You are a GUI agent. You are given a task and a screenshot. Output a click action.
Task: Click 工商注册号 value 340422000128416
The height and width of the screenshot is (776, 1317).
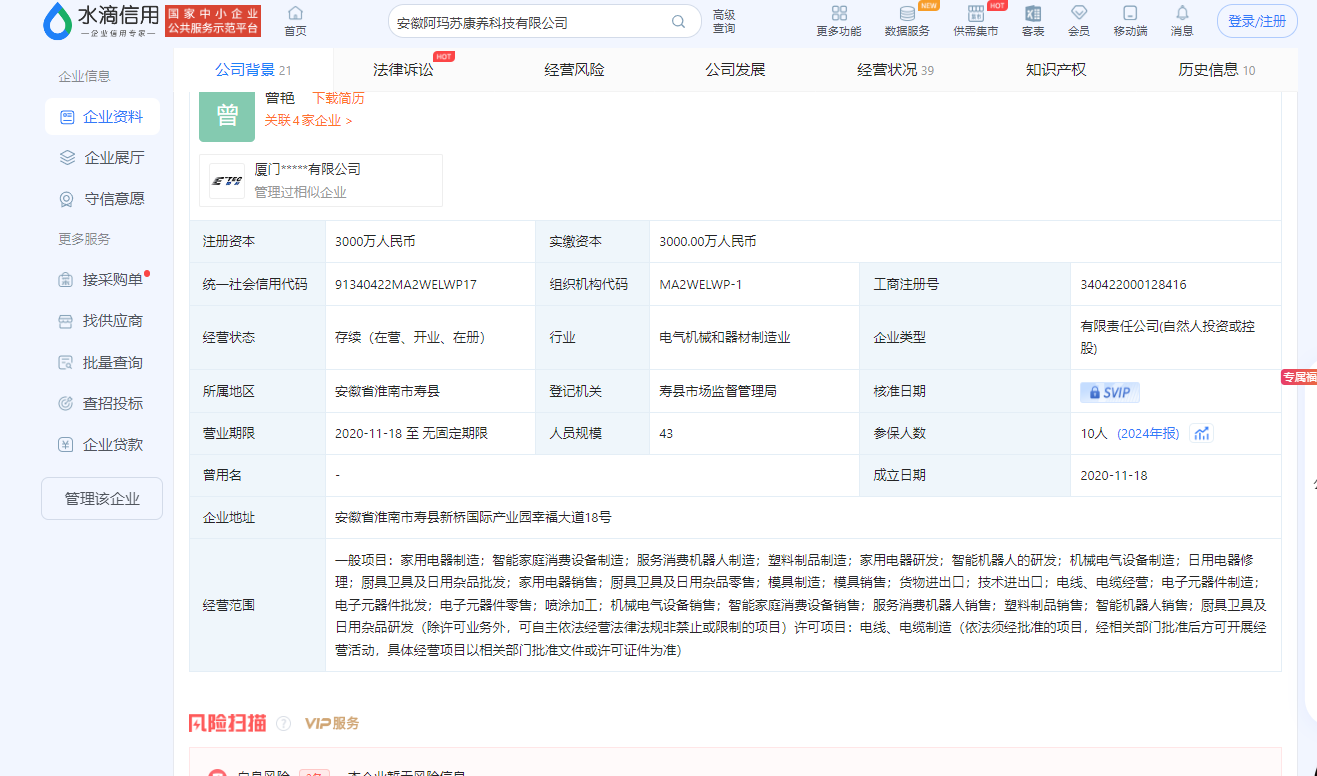[1133, 284]
